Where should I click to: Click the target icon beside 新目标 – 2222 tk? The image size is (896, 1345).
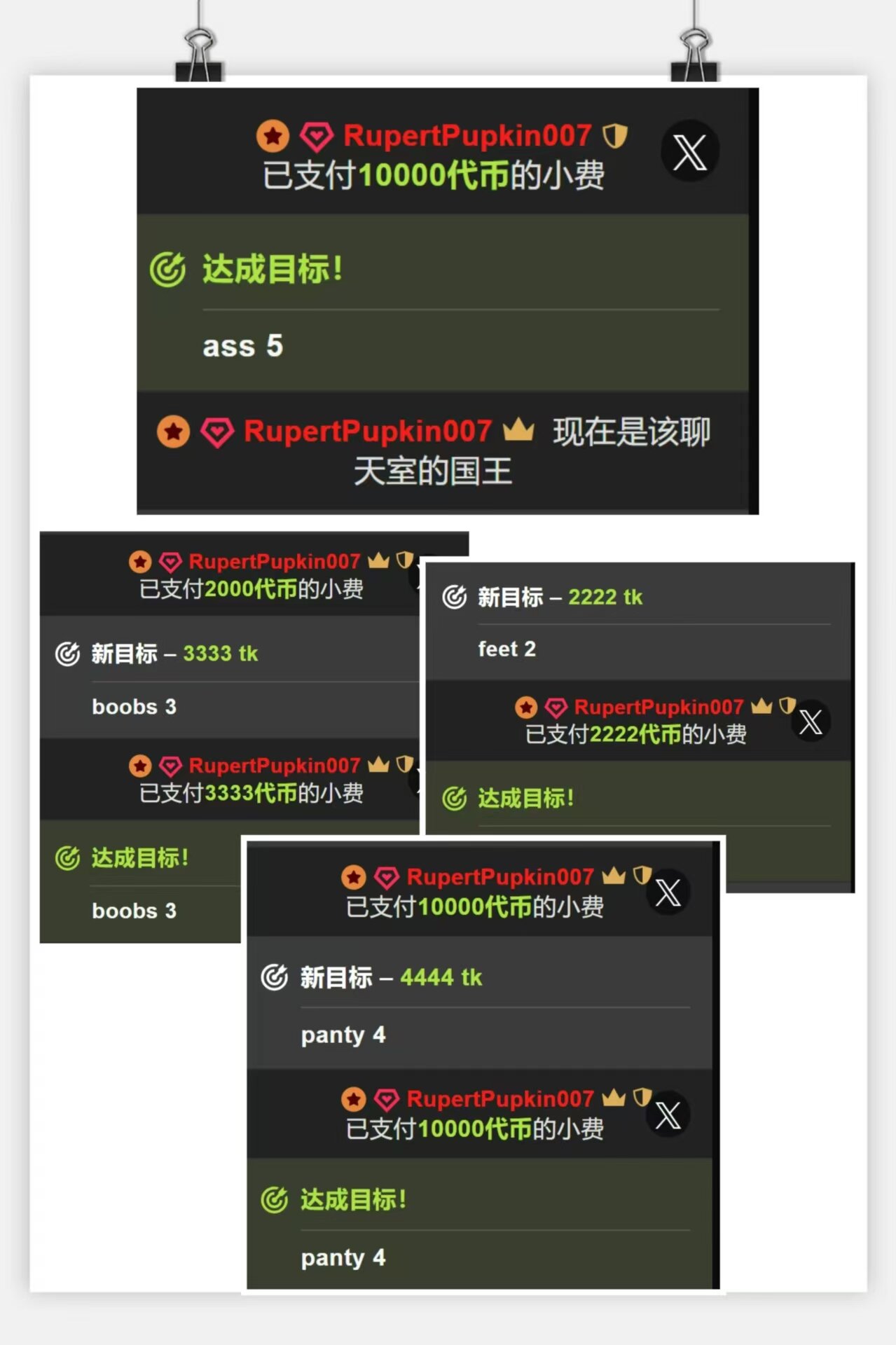[455, 597]
